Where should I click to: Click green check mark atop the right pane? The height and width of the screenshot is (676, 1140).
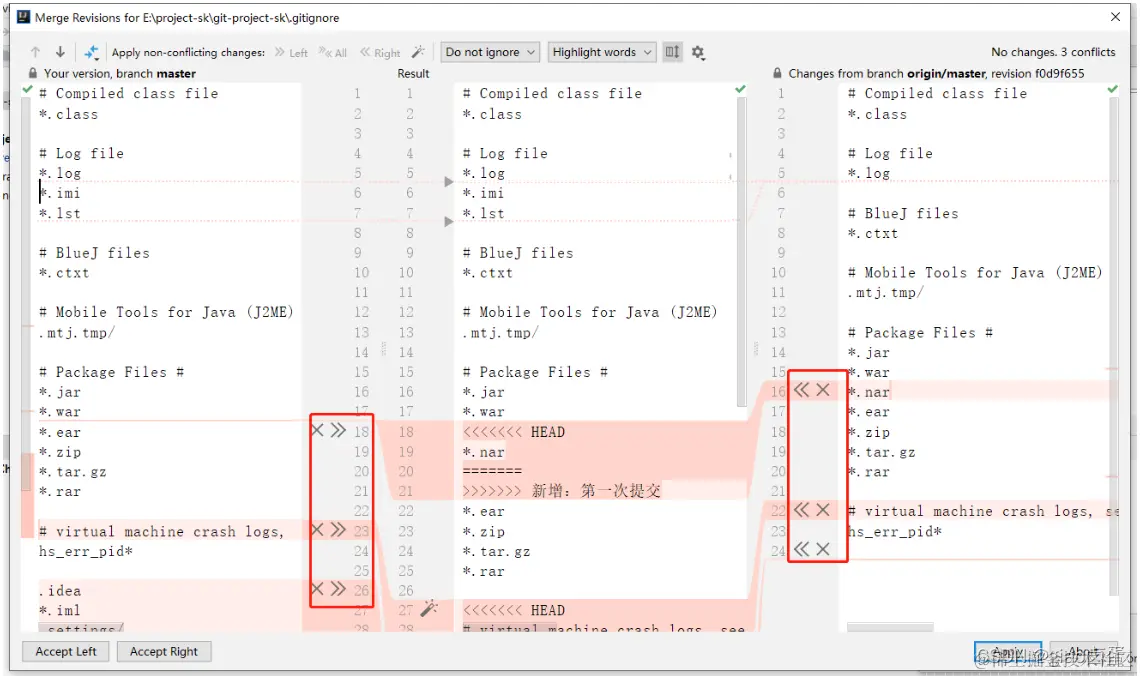(x=1112, y=89)
